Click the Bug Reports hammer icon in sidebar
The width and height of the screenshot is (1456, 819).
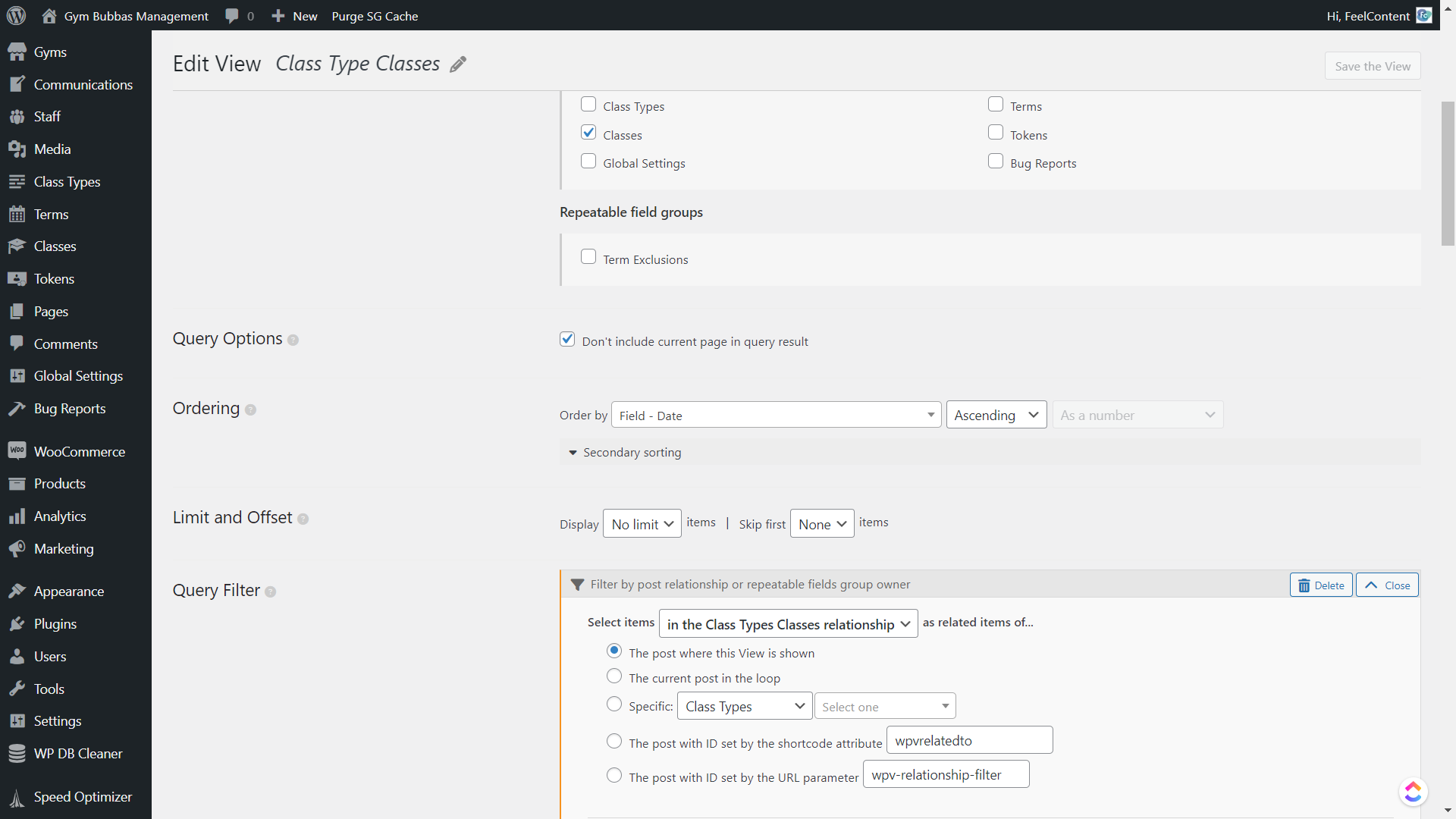pos(17,409)
